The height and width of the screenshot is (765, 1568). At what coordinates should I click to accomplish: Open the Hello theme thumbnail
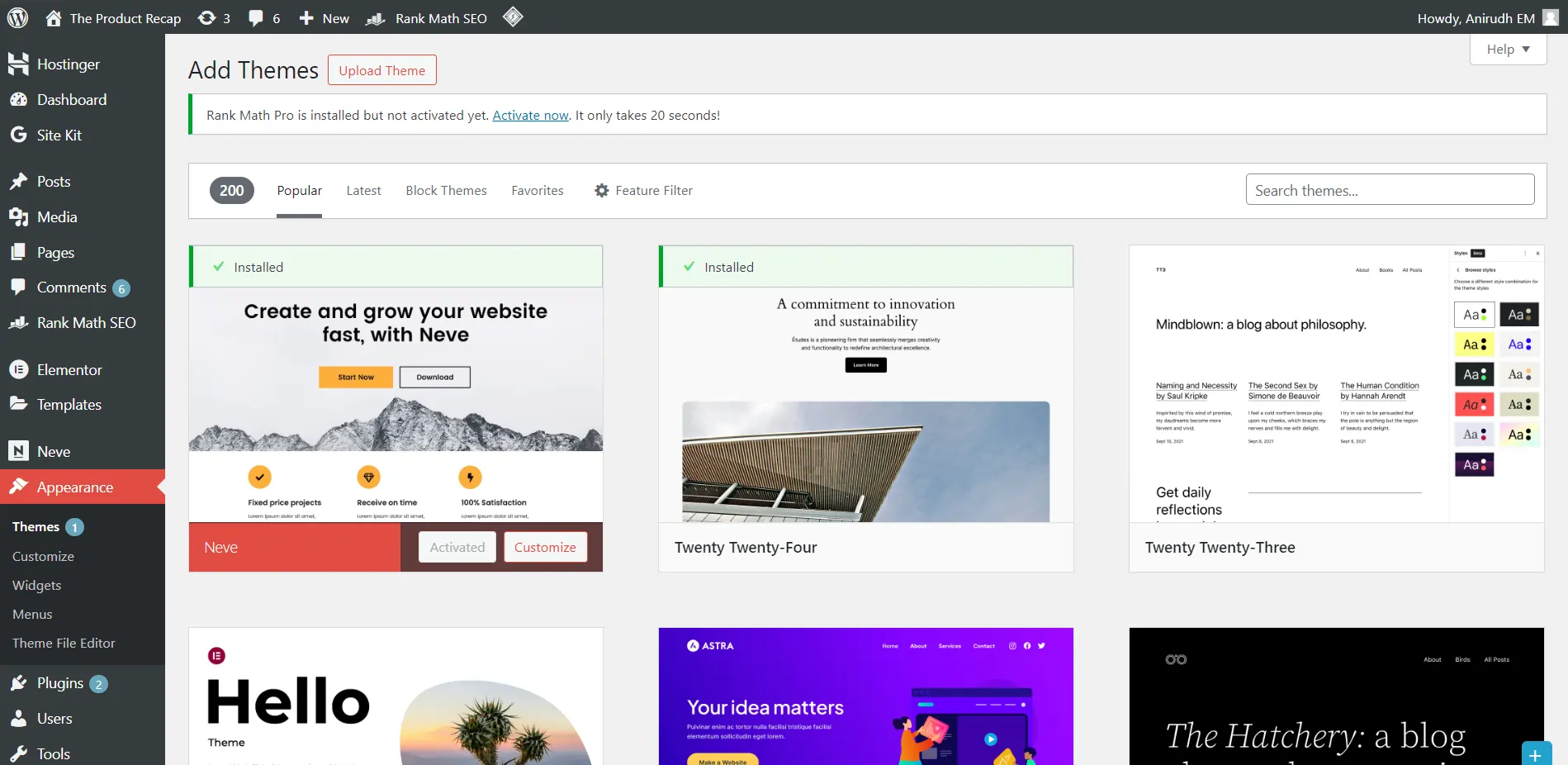tap(396, 696)
